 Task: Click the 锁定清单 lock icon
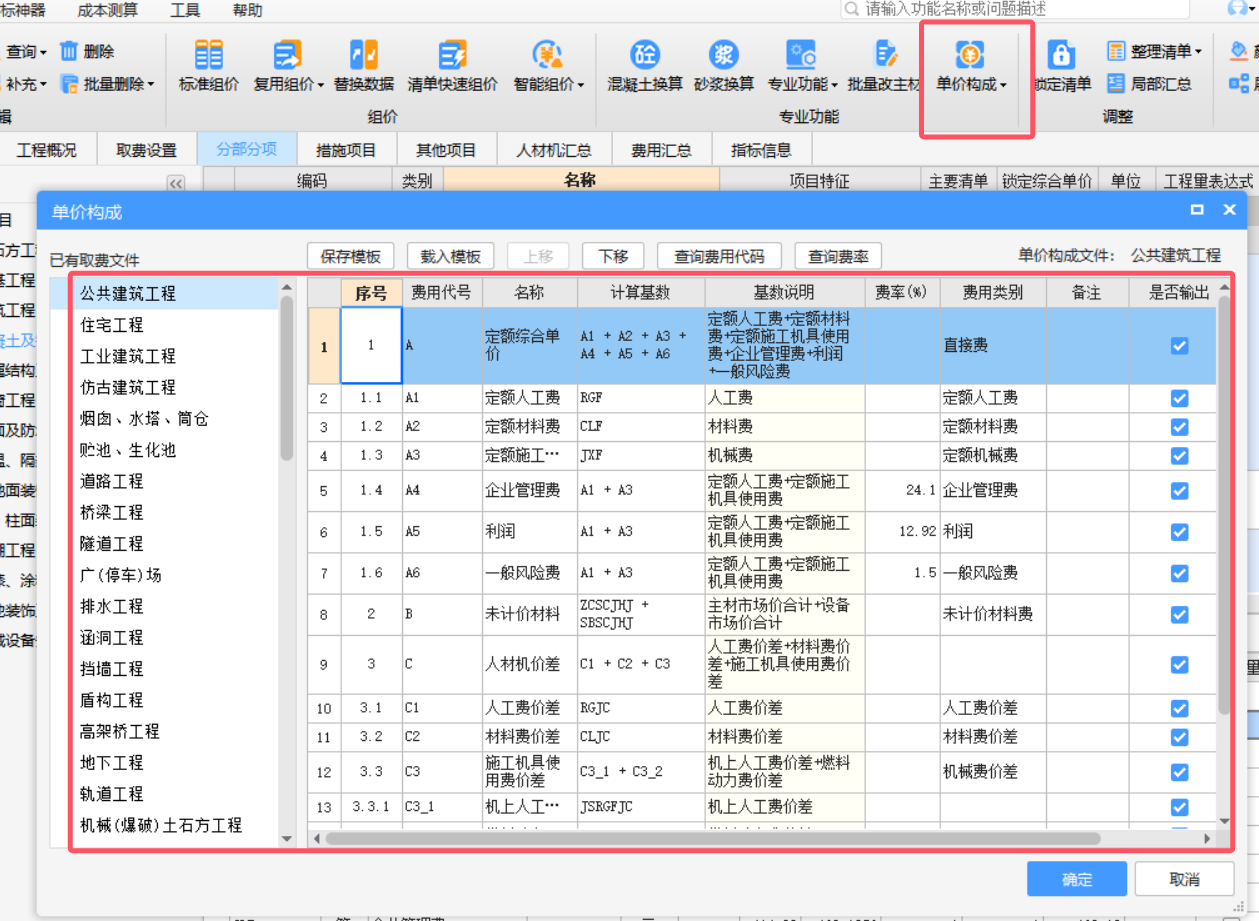1061,54
